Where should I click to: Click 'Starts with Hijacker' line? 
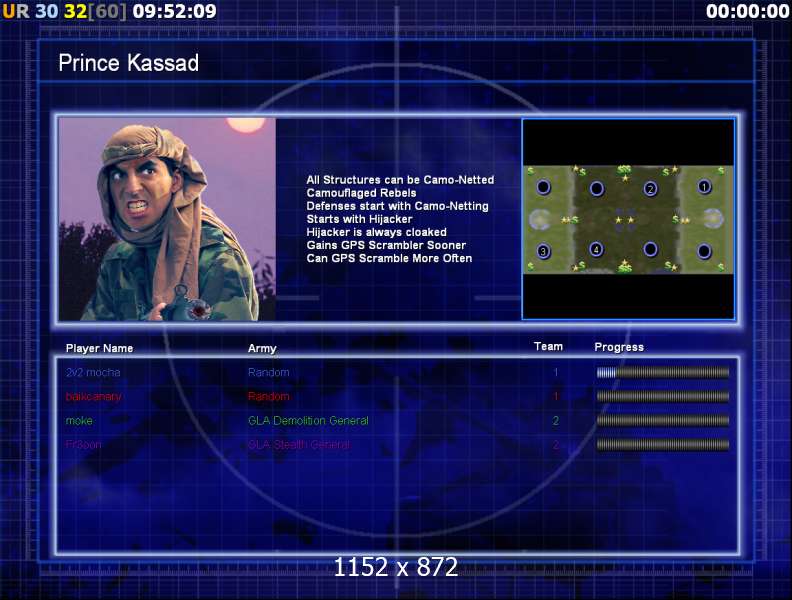tap(360, 219)
